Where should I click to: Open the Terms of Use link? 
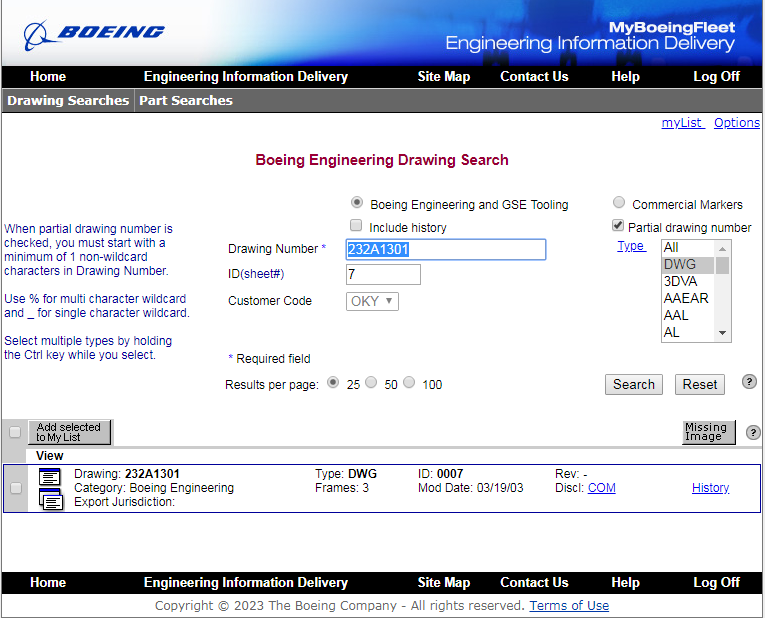click(569, 605)
